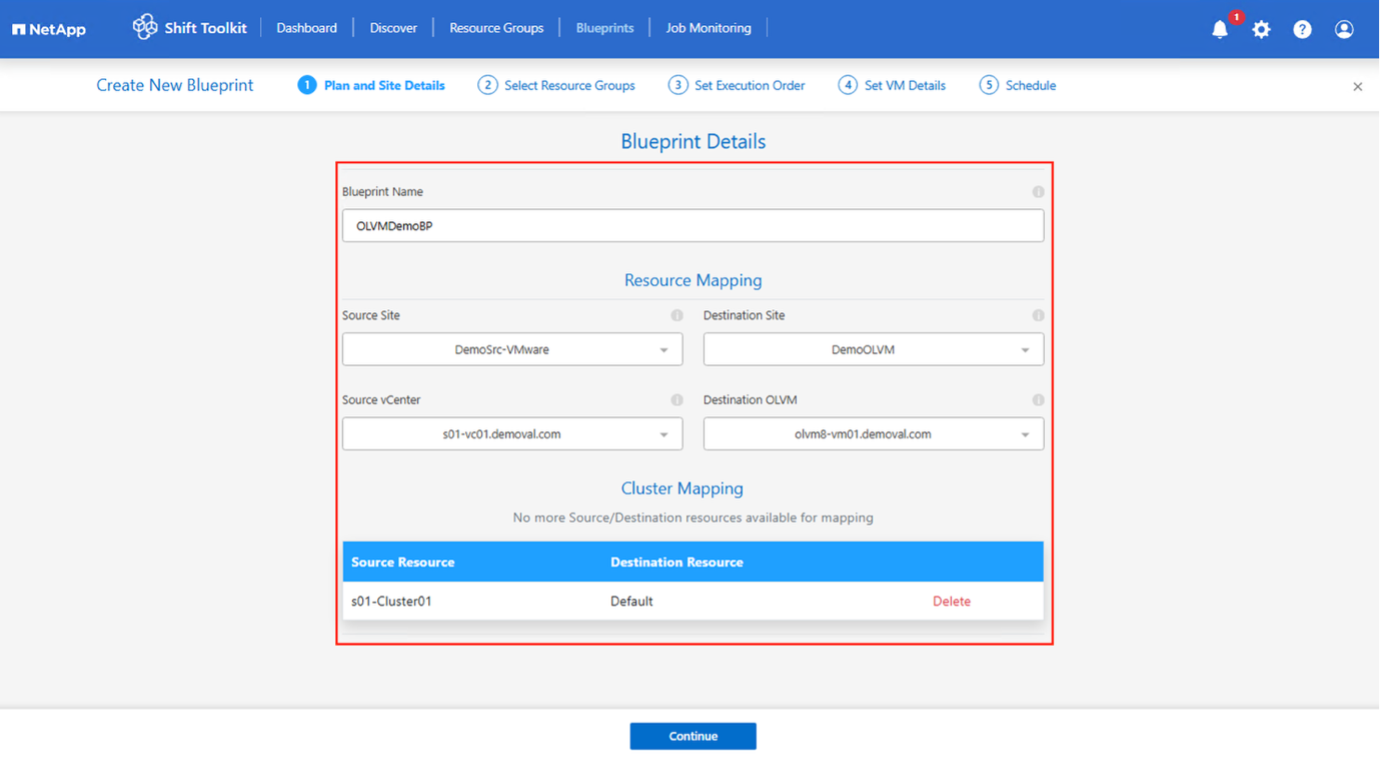The width and height of the screenshot is (1384, 760).
Task: Show info for Source Site
Action: coord(679,316)
